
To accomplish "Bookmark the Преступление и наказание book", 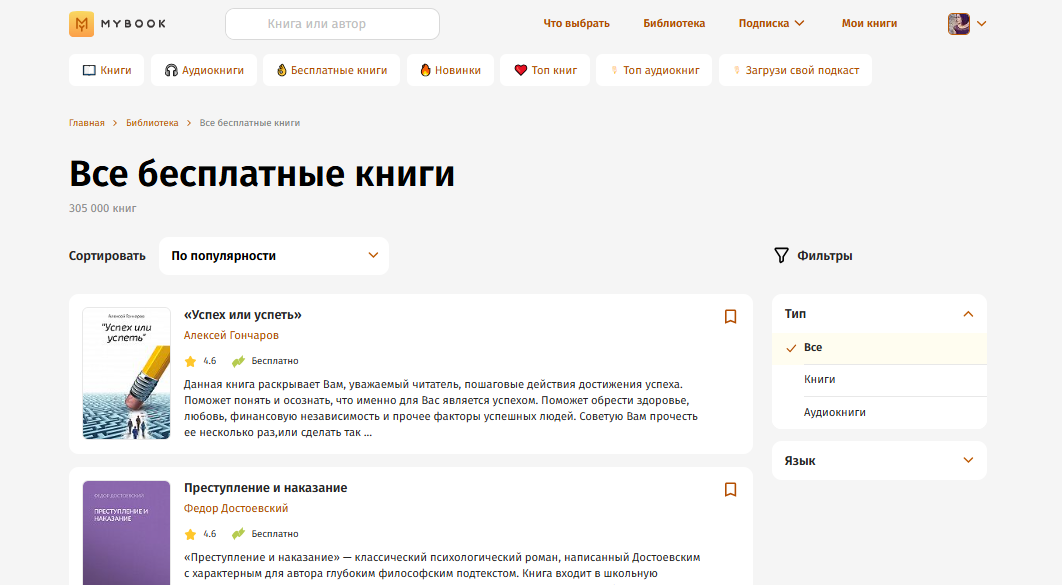I will coord(730,489).
